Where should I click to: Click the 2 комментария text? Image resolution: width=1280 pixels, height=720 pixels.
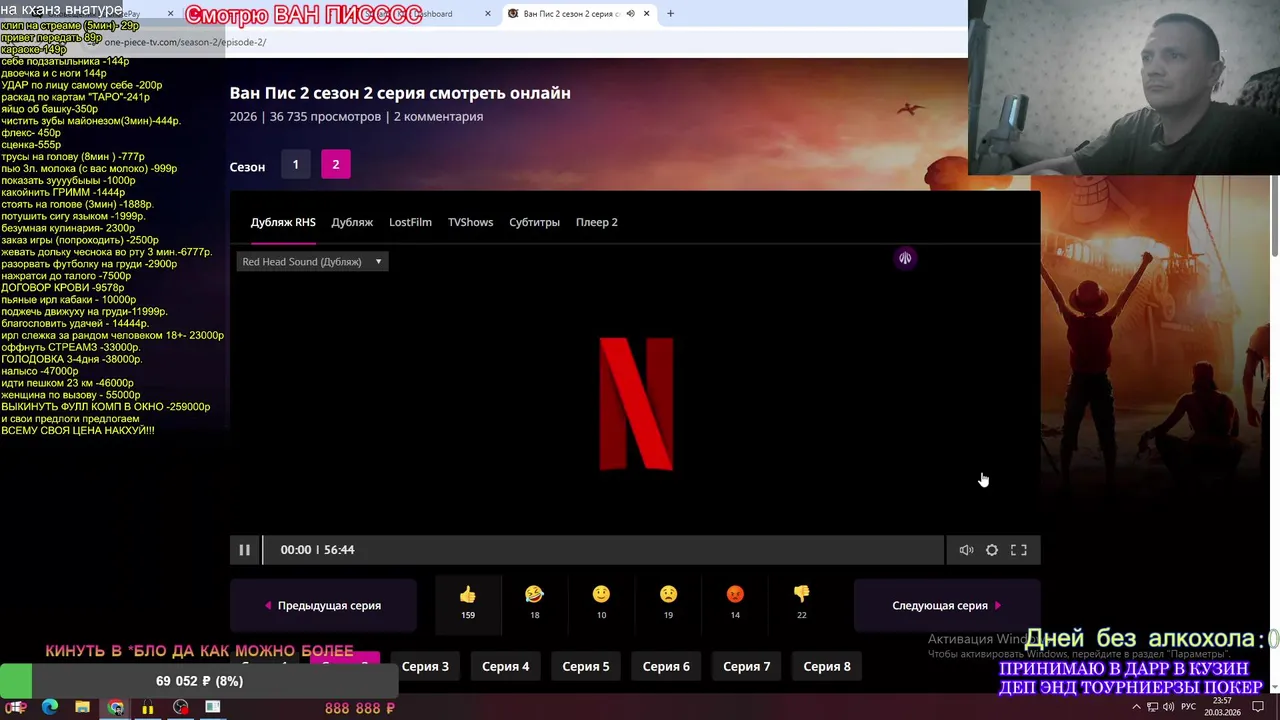[438, 117]
